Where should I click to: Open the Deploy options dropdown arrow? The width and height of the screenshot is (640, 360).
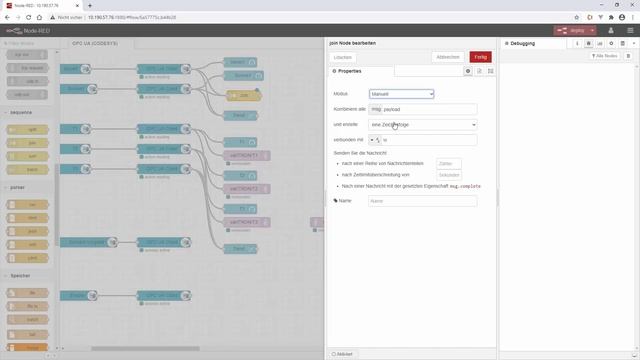592,31
